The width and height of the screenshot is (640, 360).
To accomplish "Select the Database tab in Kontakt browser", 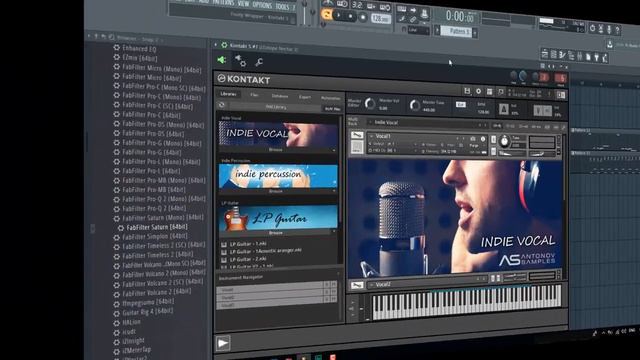I will click(x=280, y=96).
